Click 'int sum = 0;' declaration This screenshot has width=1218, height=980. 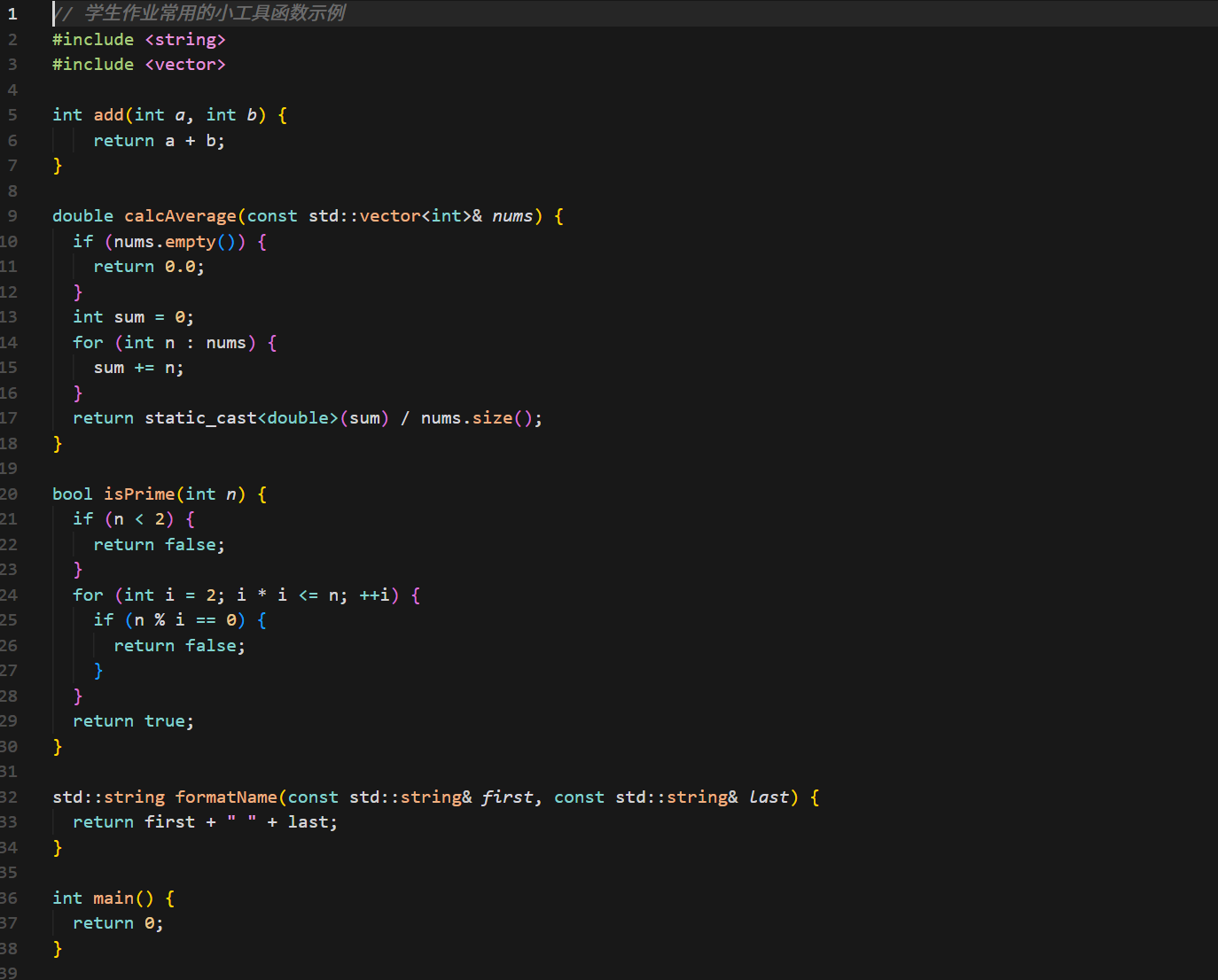tap(134, 317)
